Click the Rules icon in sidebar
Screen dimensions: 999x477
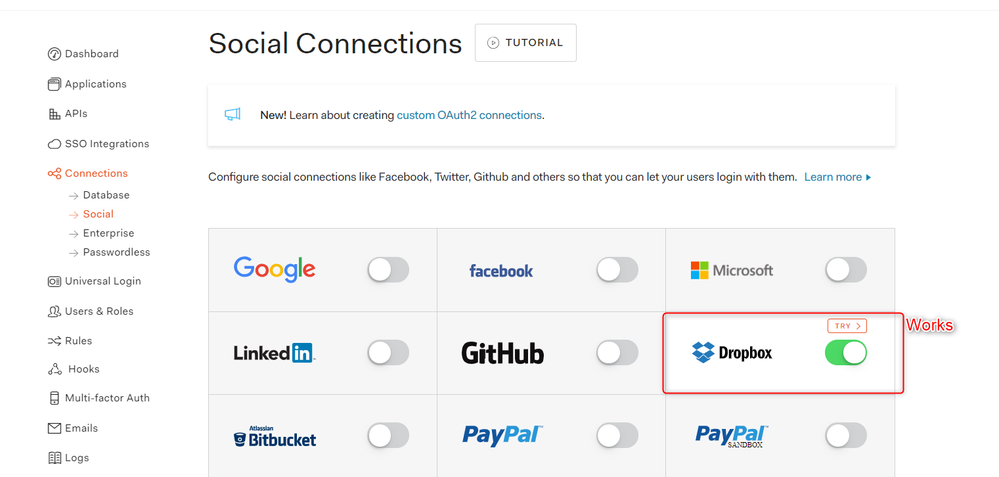[54, 341]
